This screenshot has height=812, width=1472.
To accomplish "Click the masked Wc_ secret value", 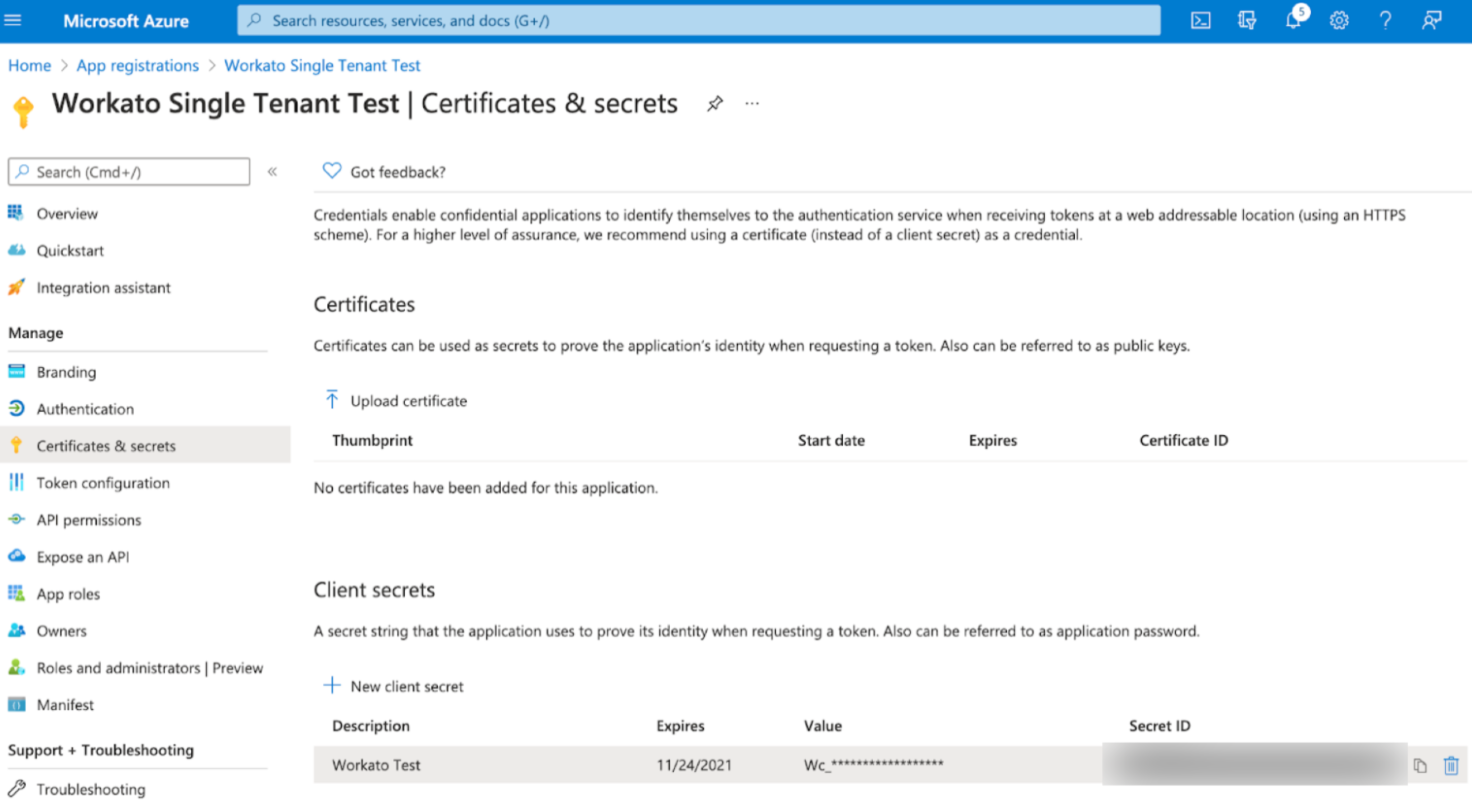I will point(874,765).
